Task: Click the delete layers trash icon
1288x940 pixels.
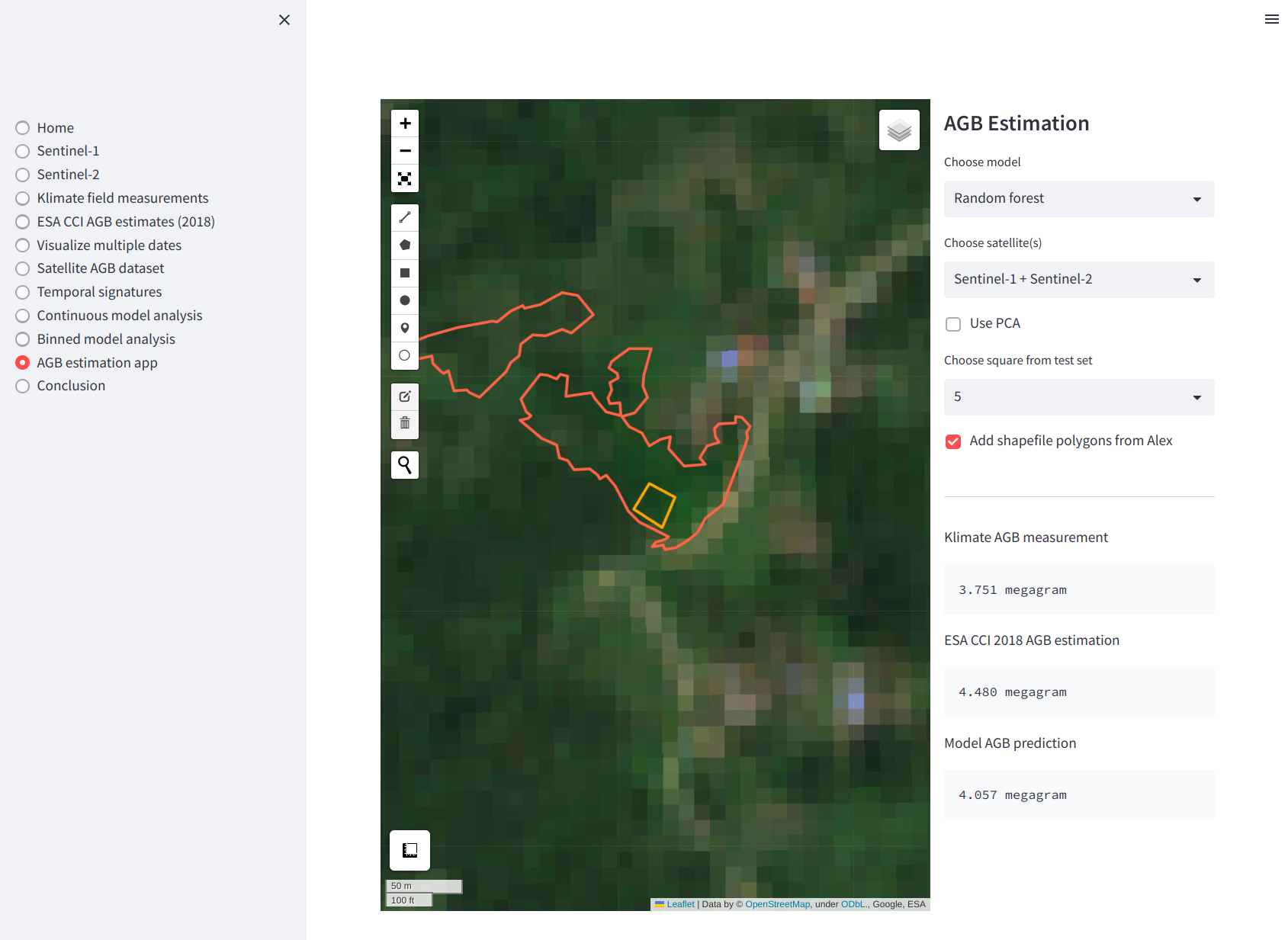Action: (405, 424)
